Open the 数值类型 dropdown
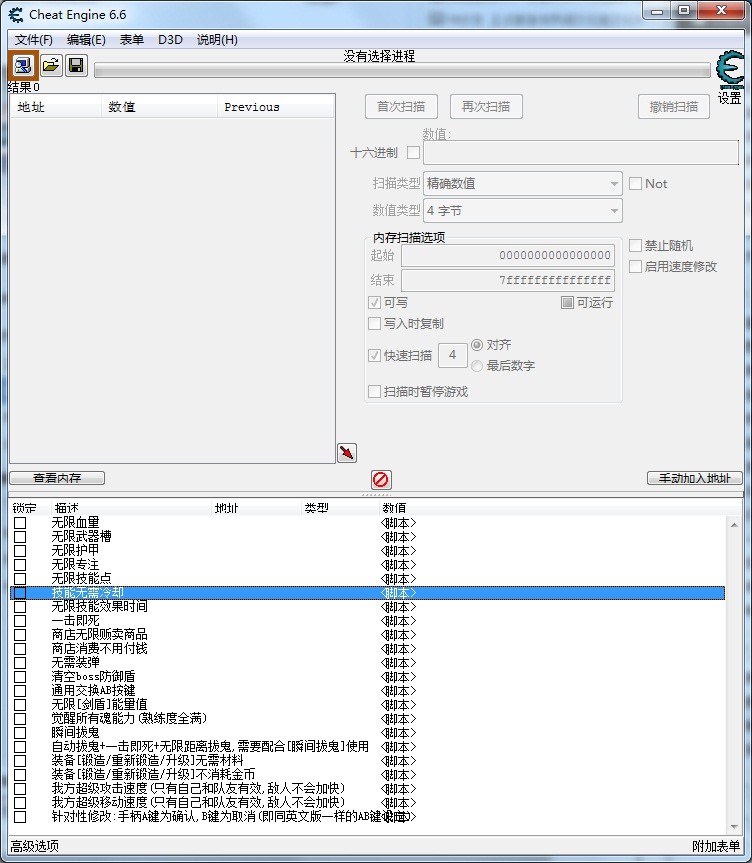This screenshot has height=863, width=752. 522,210
